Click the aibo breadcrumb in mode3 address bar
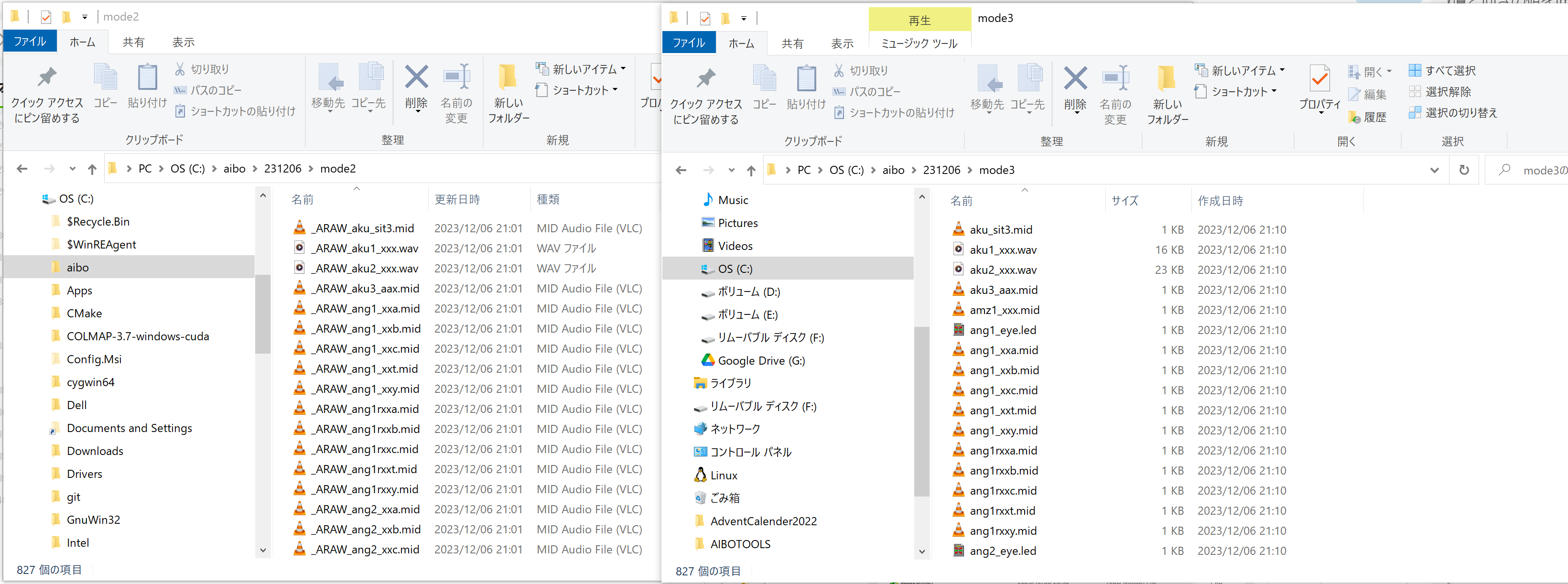The image size is (1568, 584). click(893, 170)
